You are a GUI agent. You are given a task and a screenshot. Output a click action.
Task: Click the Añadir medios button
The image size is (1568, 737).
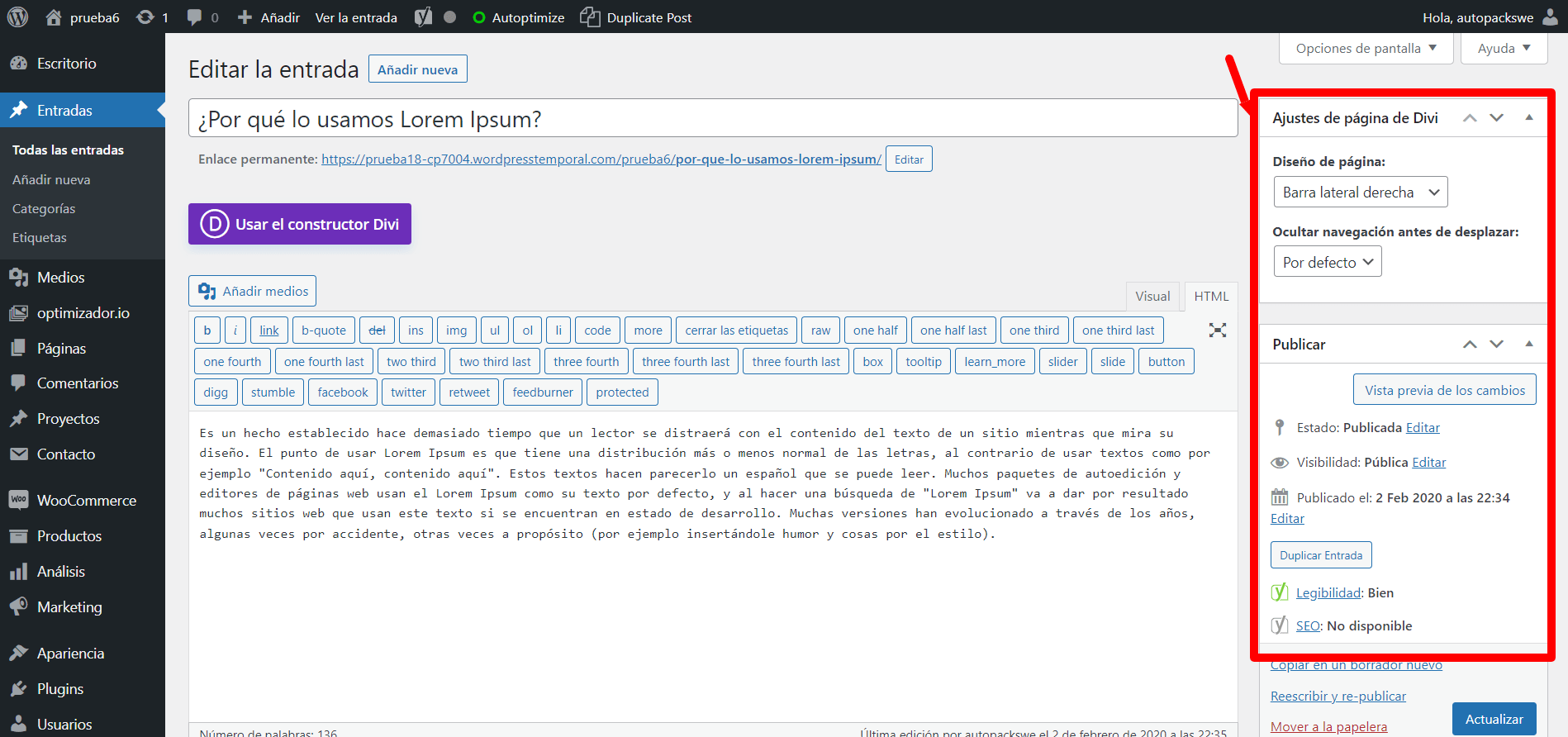coord(252,291)
